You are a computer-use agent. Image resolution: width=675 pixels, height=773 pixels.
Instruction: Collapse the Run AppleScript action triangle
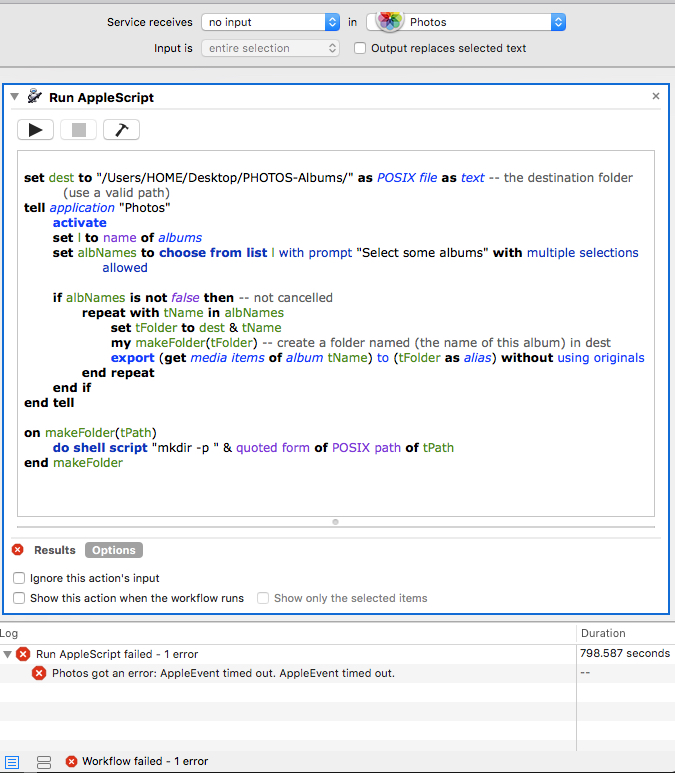coord(15,98)
